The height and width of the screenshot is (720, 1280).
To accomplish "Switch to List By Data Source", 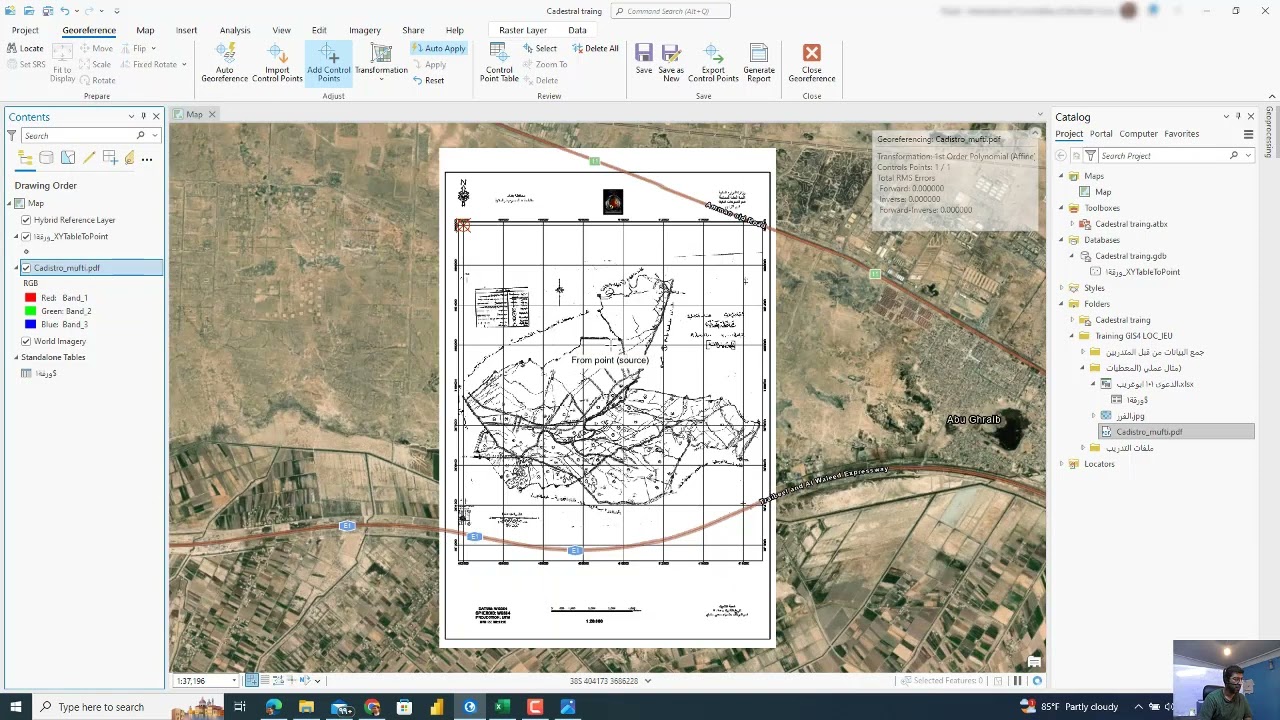I will (x=46, y=158).
